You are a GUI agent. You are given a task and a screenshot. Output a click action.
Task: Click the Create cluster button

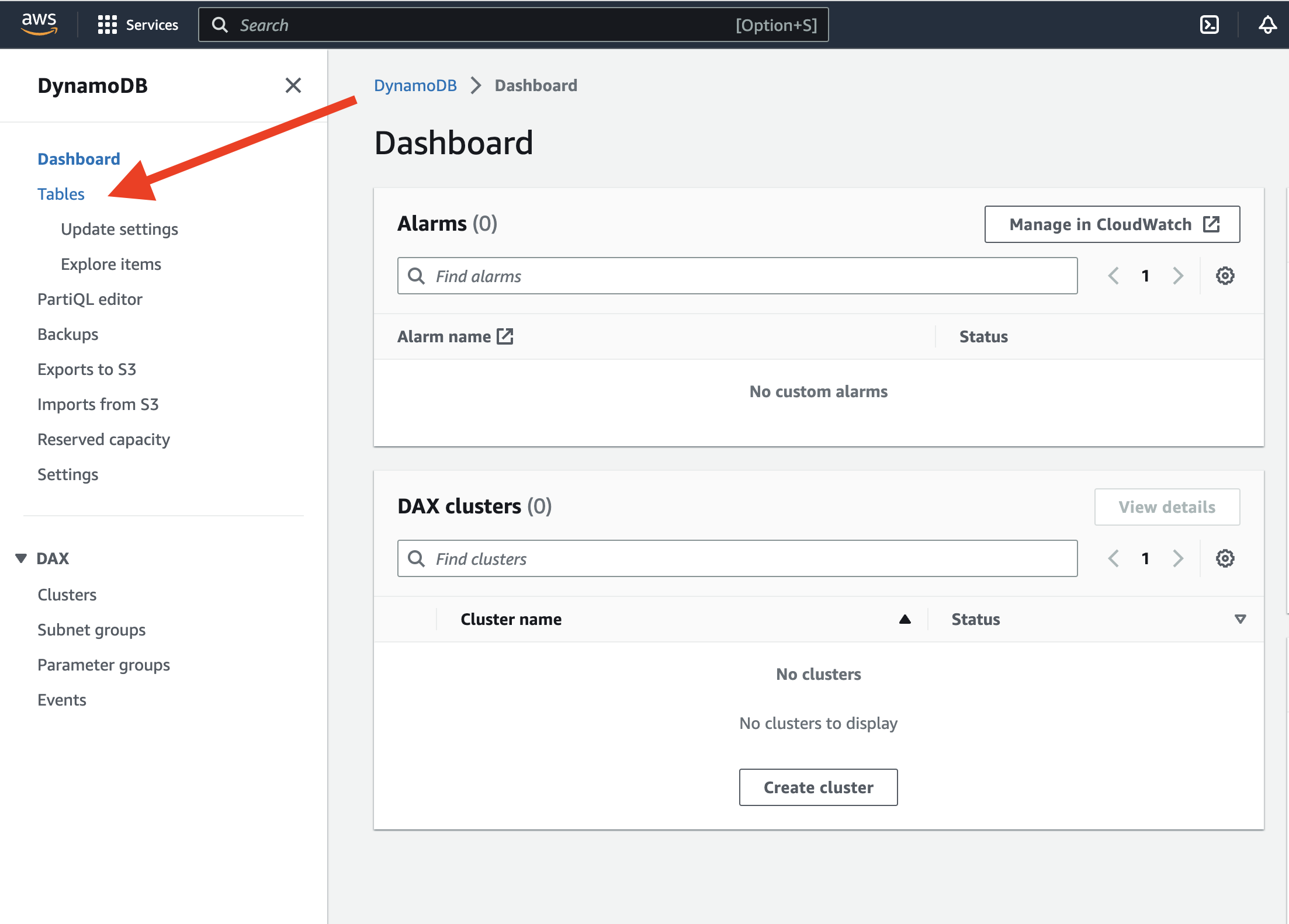(x=818, y=787)
